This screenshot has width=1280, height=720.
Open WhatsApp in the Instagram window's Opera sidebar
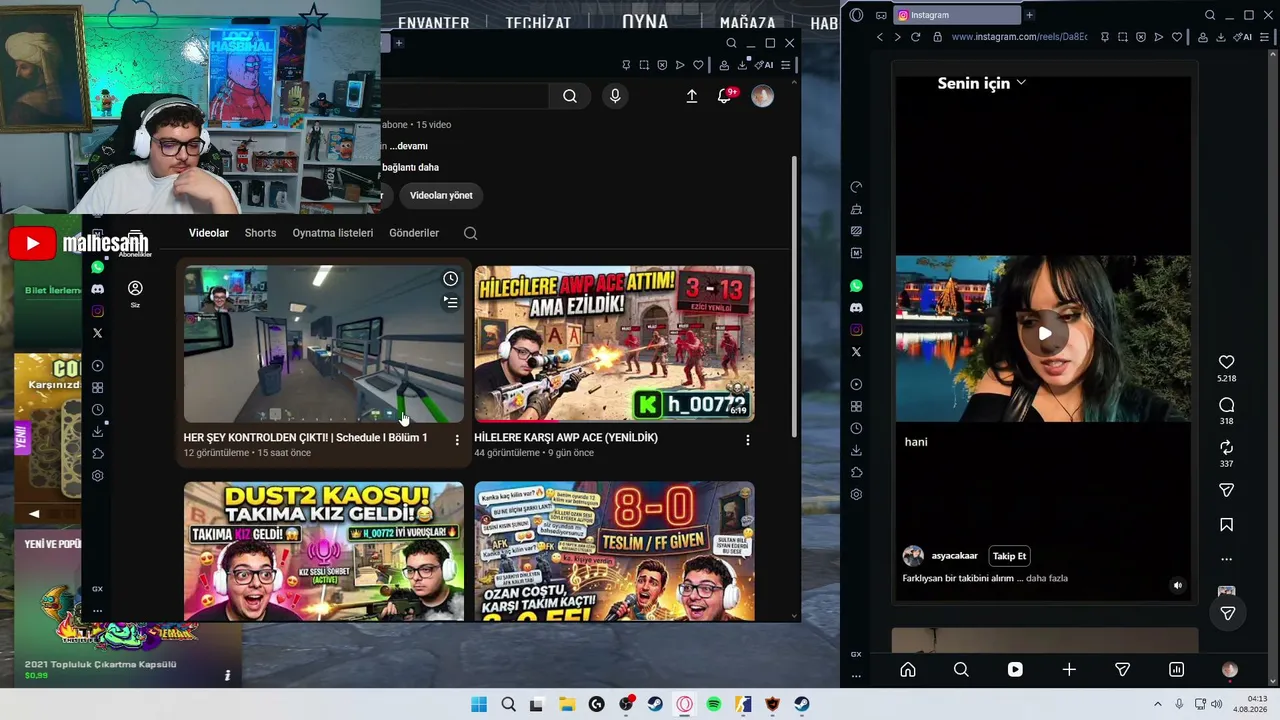click(856, 286)
